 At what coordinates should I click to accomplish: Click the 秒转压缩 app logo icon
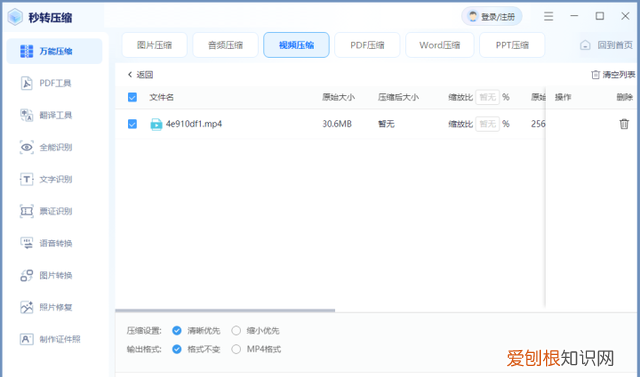point(16,17)
